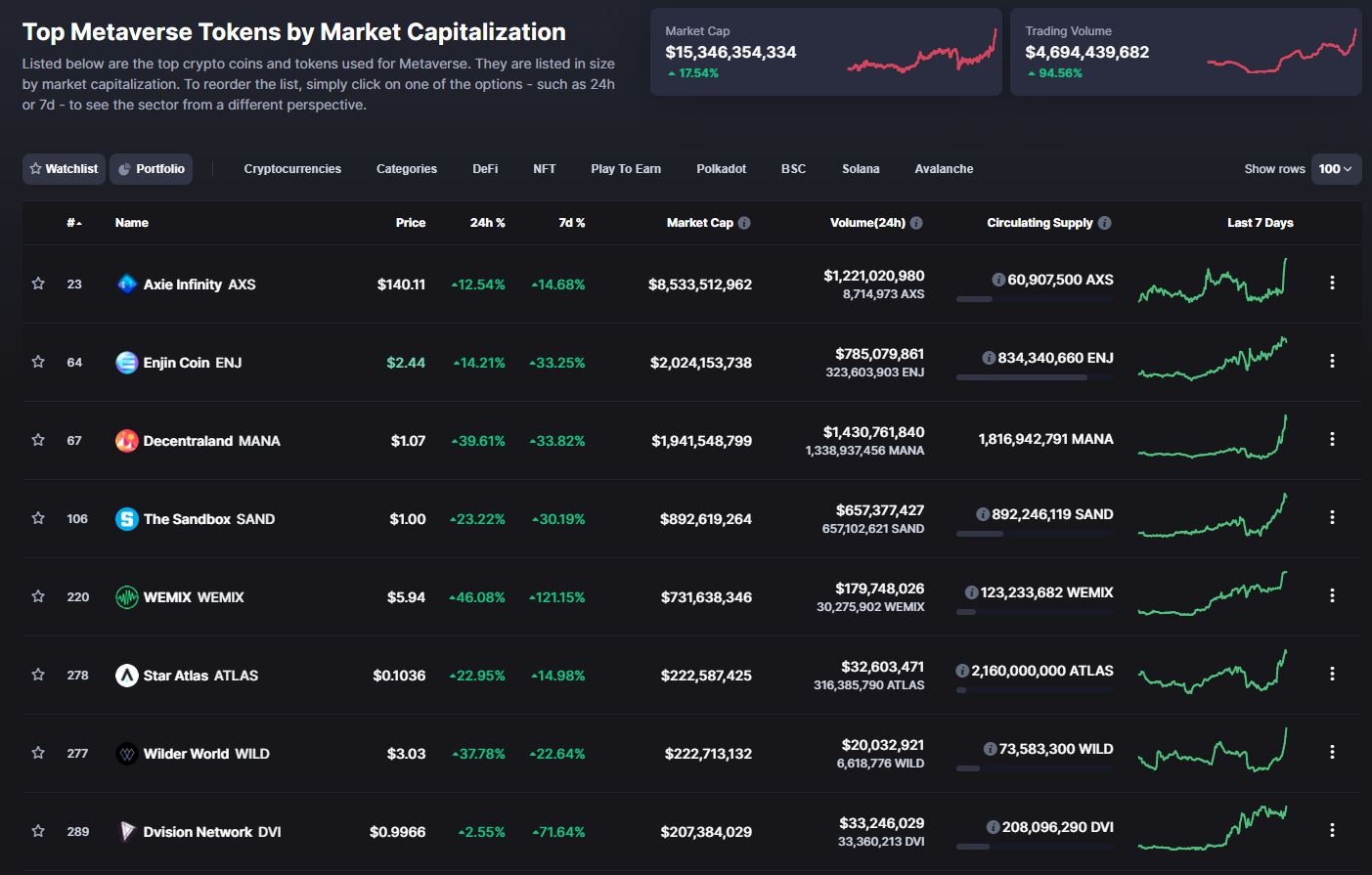Open the three-dot menu for Enjin Coin

pos(1332,361)
